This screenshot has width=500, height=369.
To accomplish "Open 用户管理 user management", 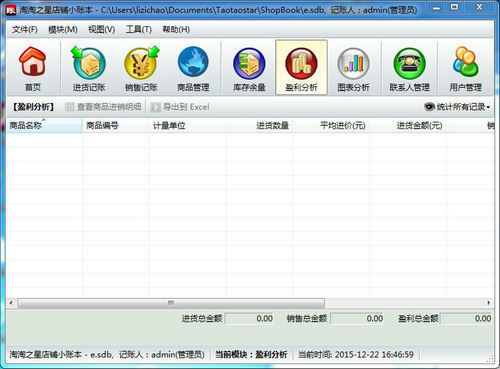I will tap(465, 68).
